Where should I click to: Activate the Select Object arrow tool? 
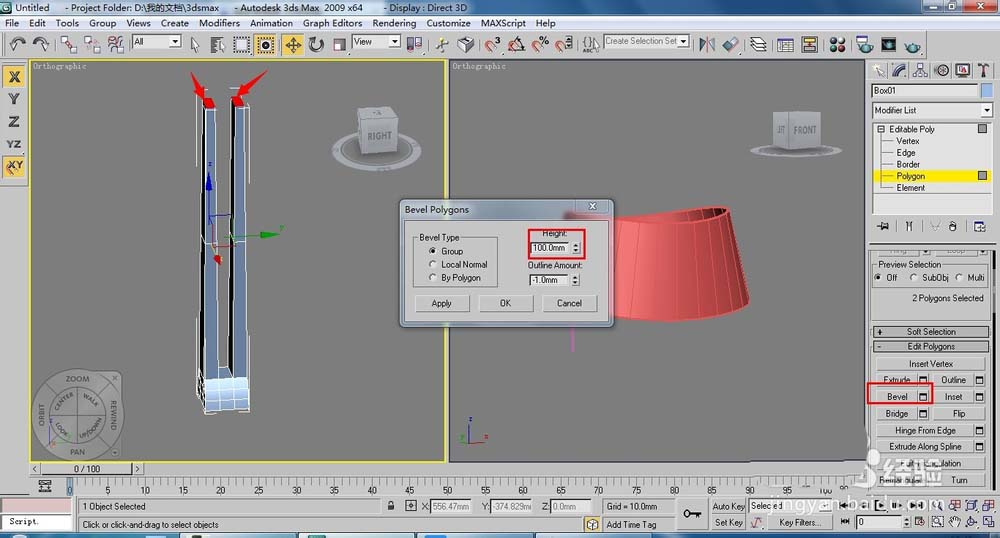[194, 44]
